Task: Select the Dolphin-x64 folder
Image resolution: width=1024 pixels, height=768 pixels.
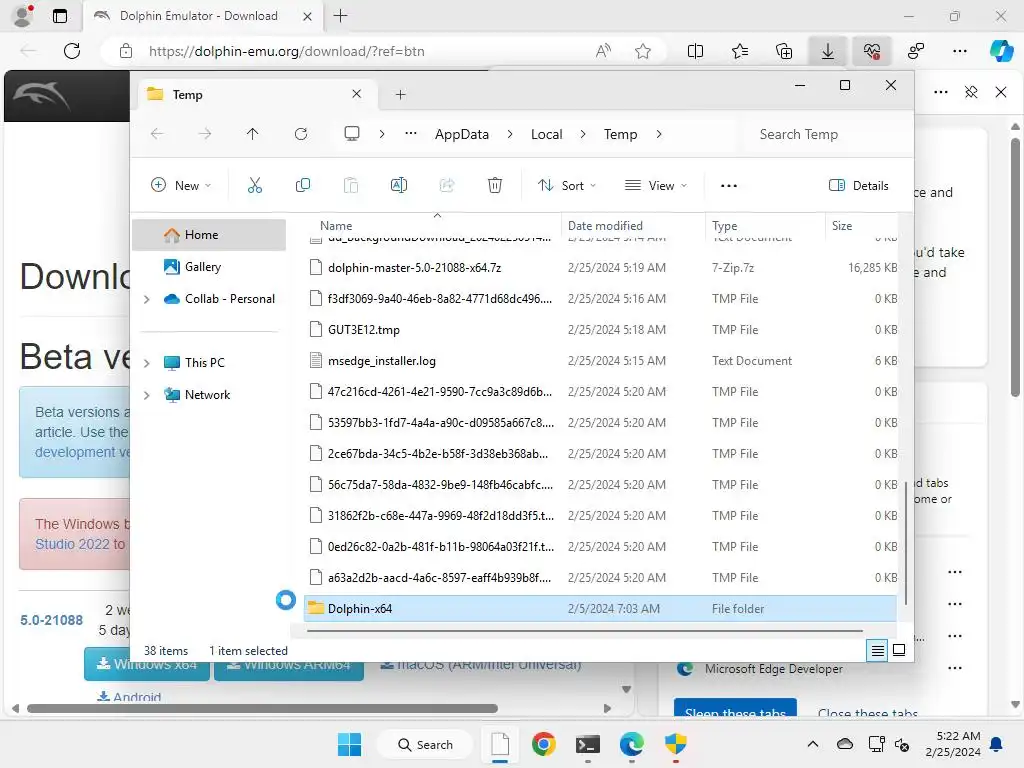Action: pos(601,609)
